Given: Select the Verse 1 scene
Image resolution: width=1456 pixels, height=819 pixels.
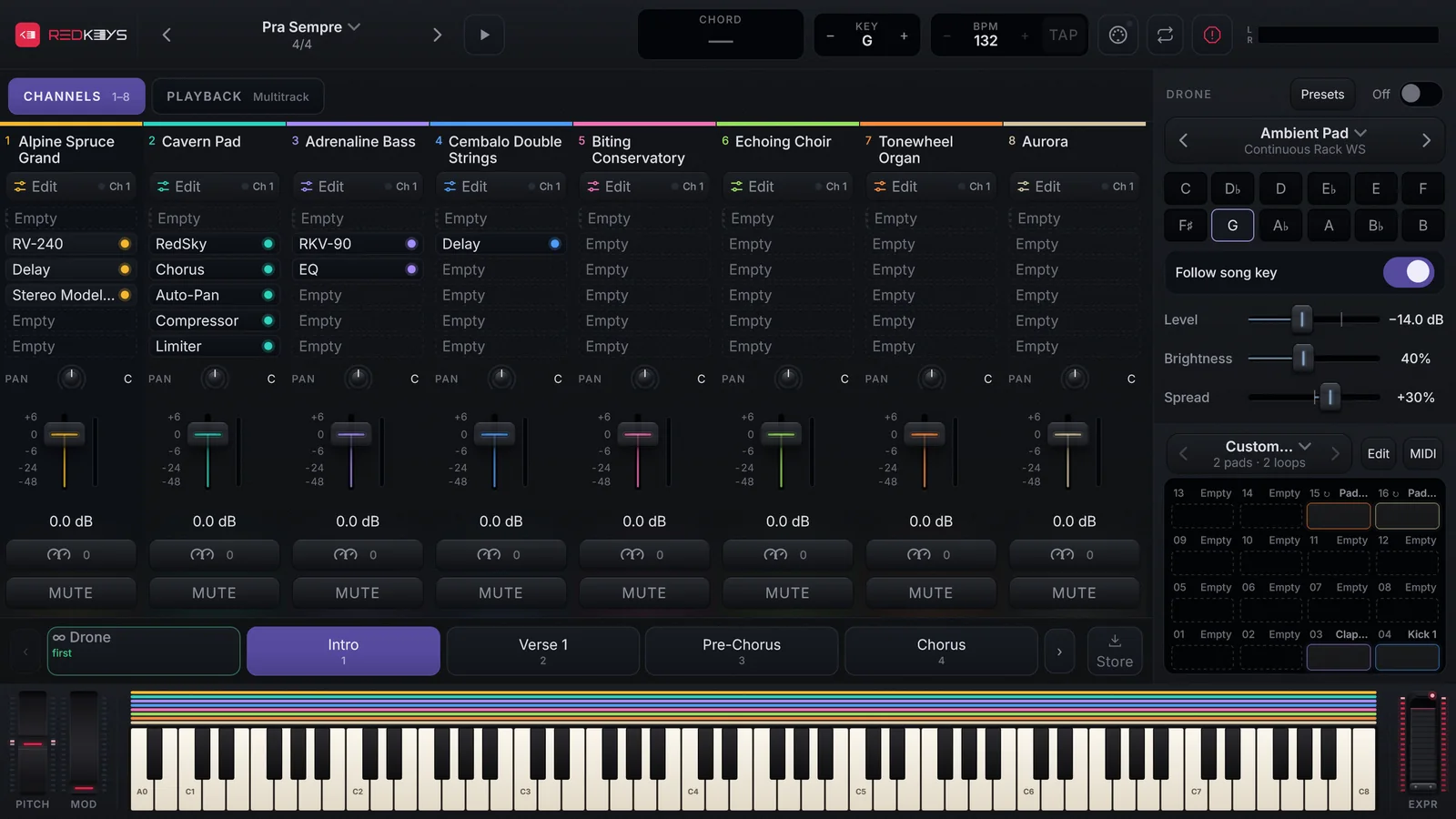Looking at the screenshot, I should [543, 652].
